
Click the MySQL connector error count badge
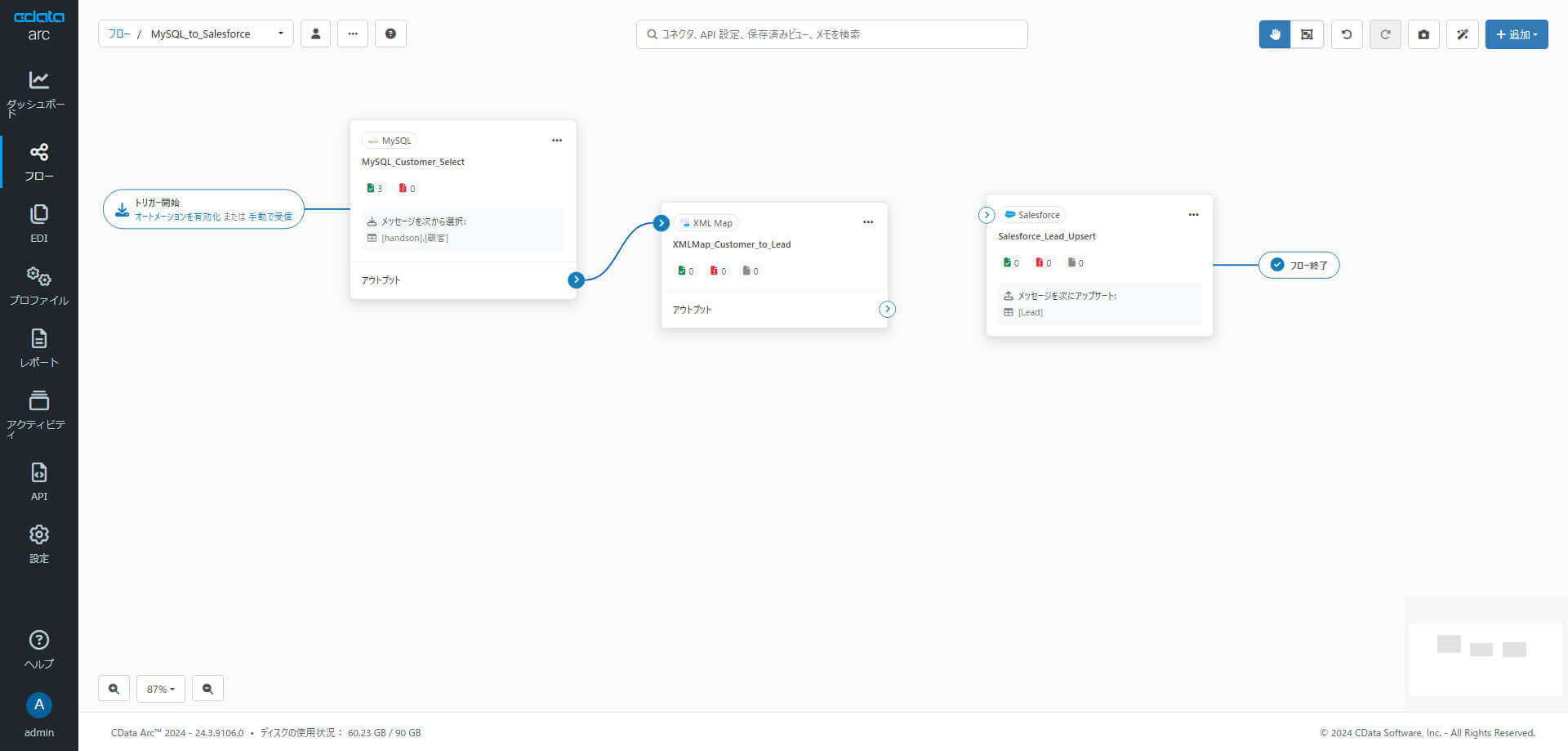click(x=408, y=189)
